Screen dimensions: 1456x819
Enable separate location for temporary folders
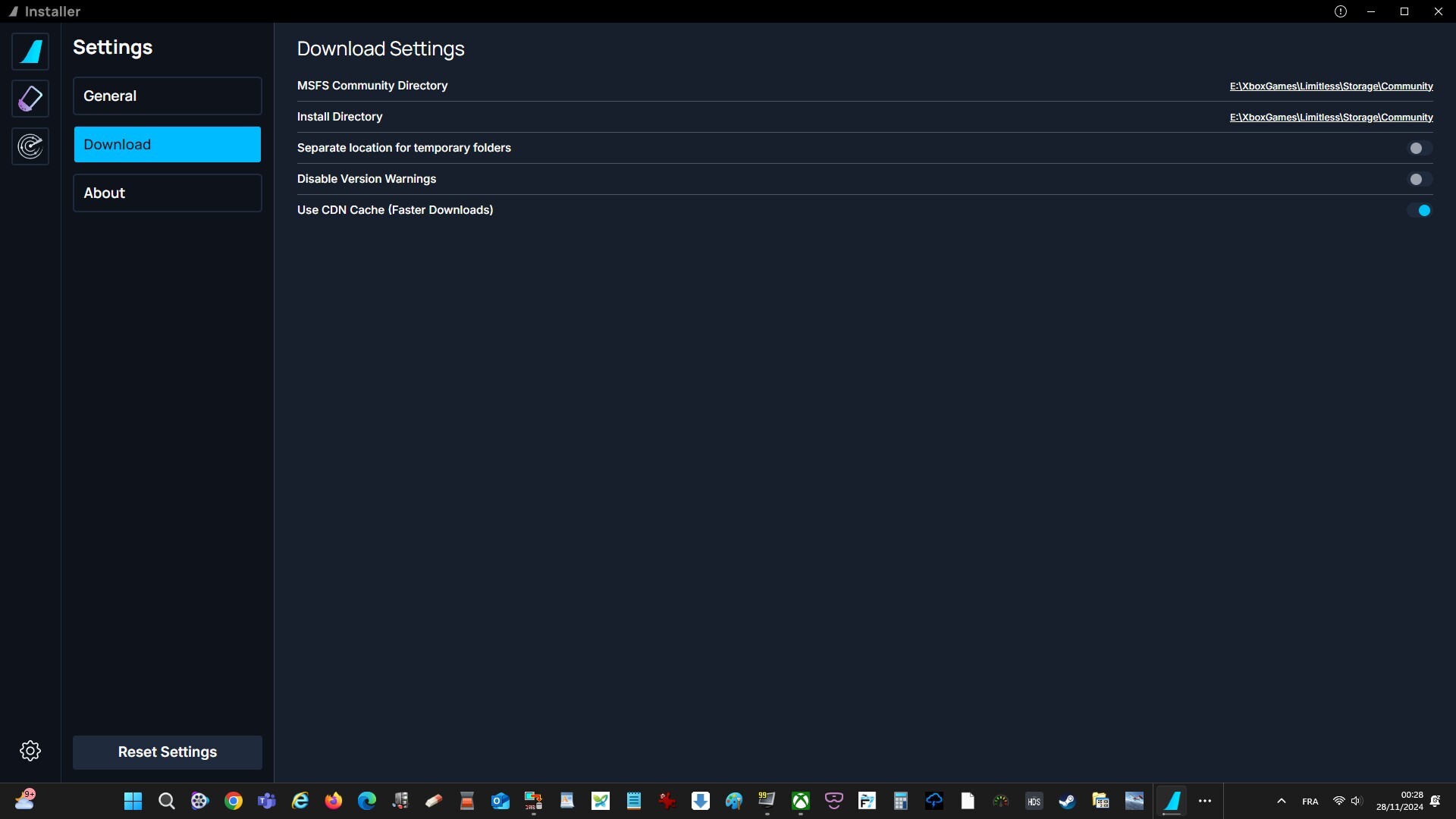(x=1419, y=148)
